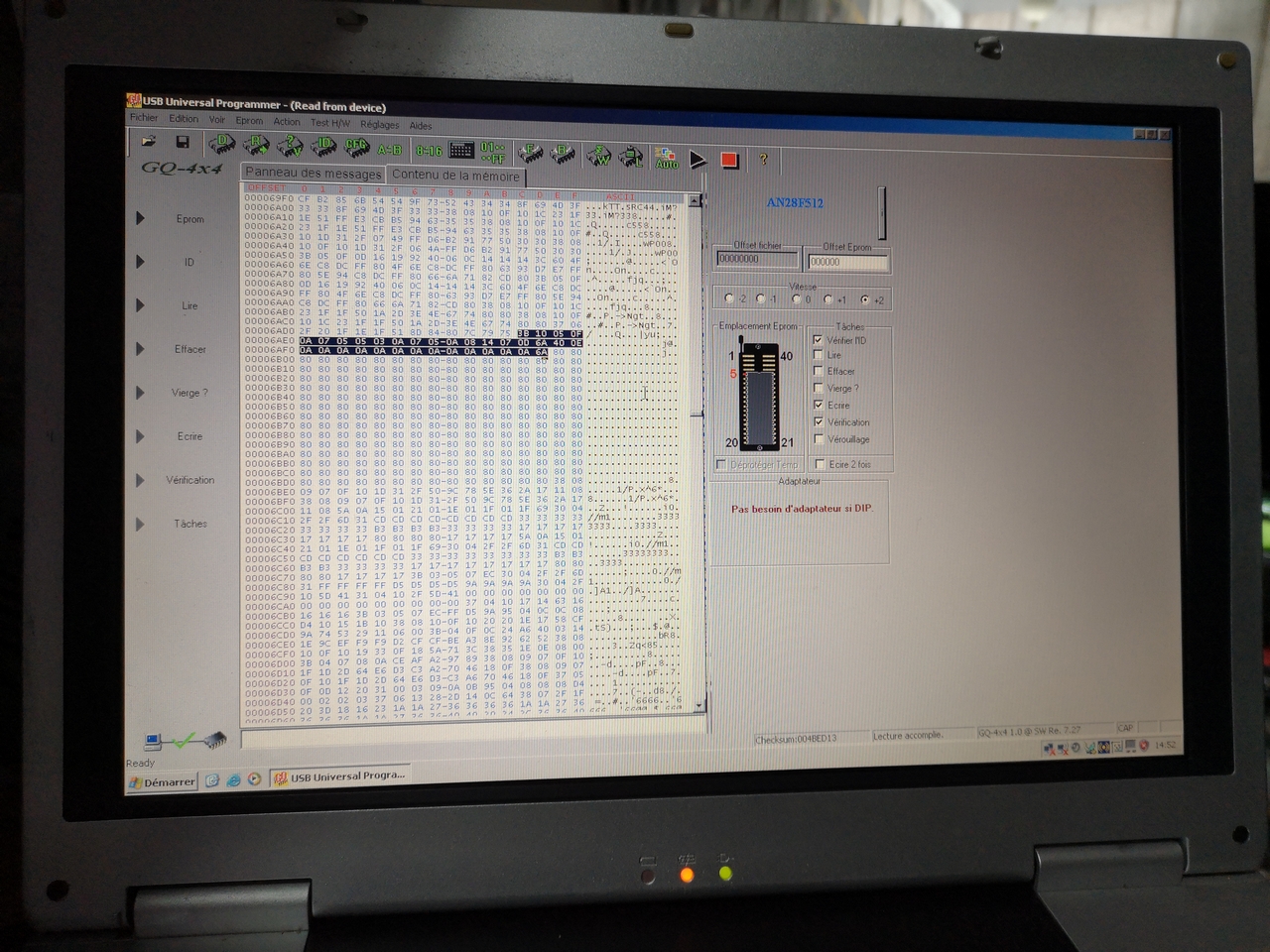Viewport: 1270px width, 952px height.
Task: Uncheck the Ecrire task checkbox
Action: [x=819, y=405]
